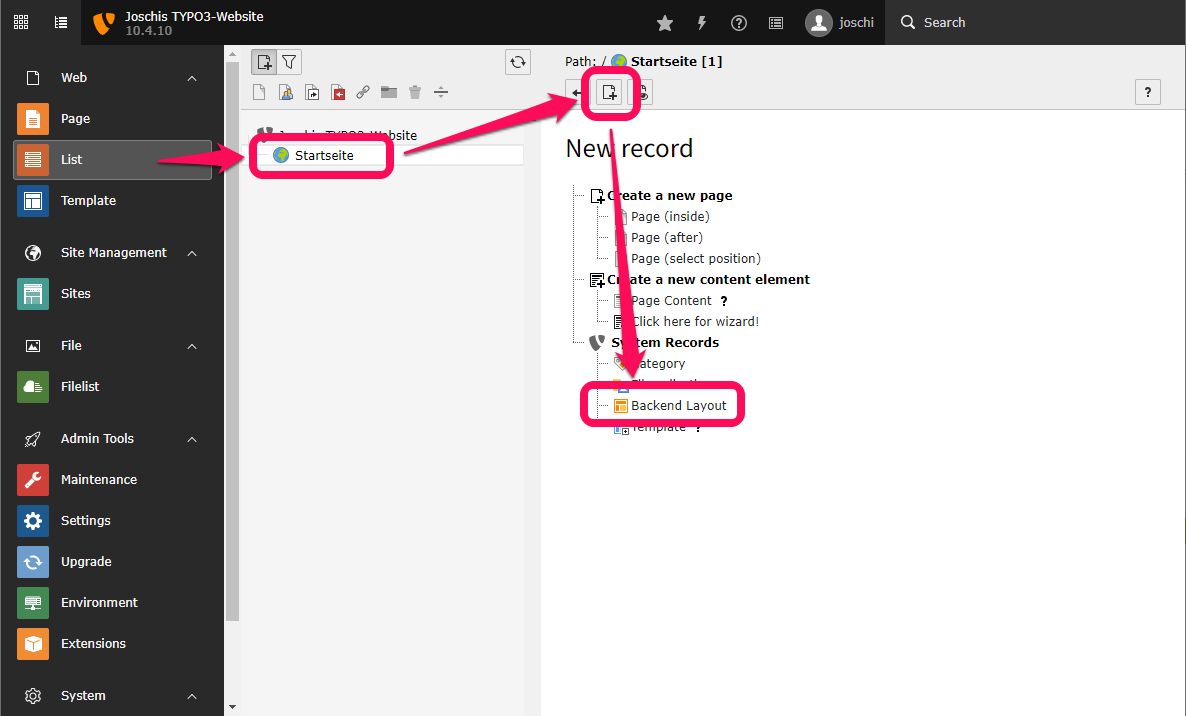Image resolution: width=1186 pixels, height=716 pixels.
Task: Click the TYPO3 logo in the top bar
Action: pyautogui.click(x=104, y=22)
